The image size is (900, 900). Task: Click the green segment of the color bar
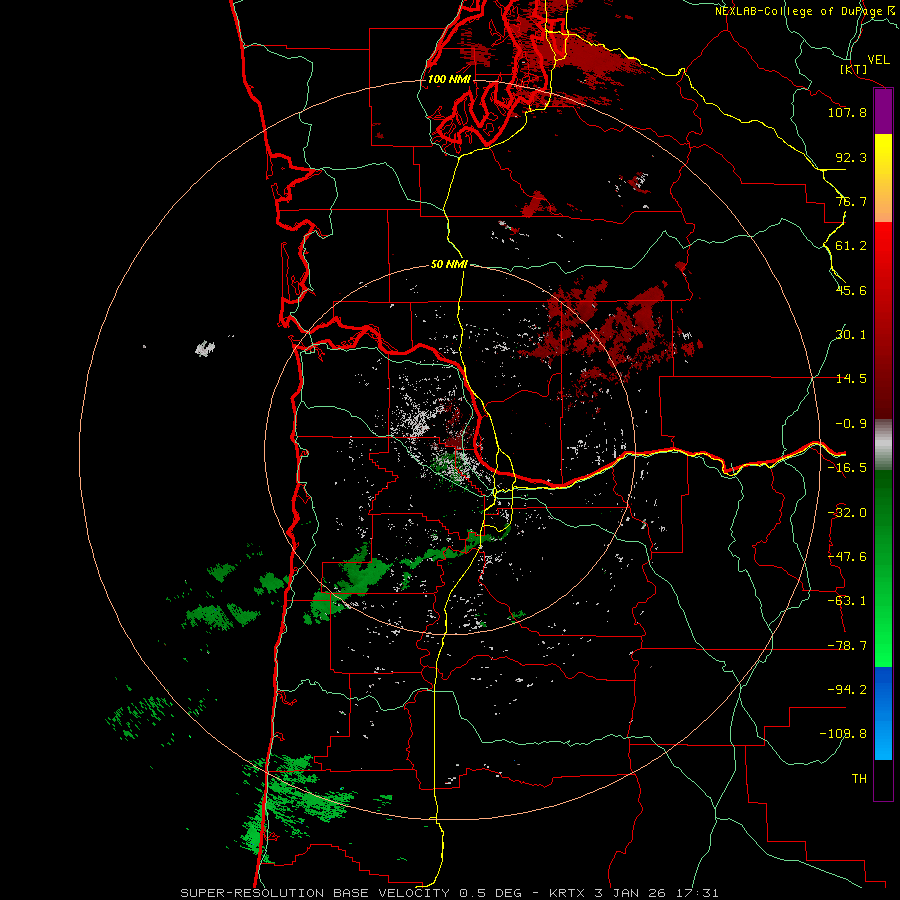pyautogui.click(x=883, y=568)
